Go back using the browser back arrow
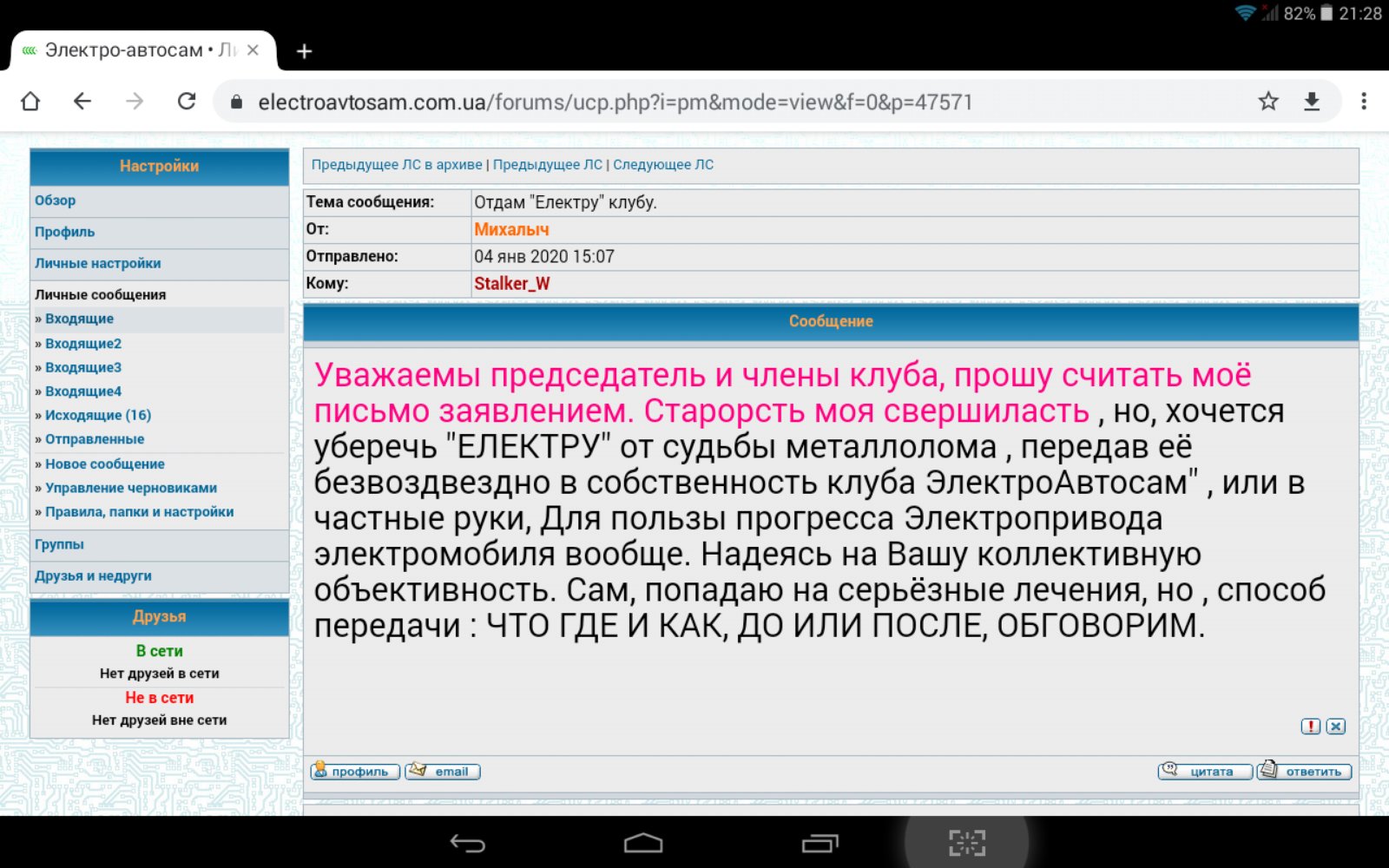The height and width of the screenshot is (868, 1389). (x=82, y=102)
